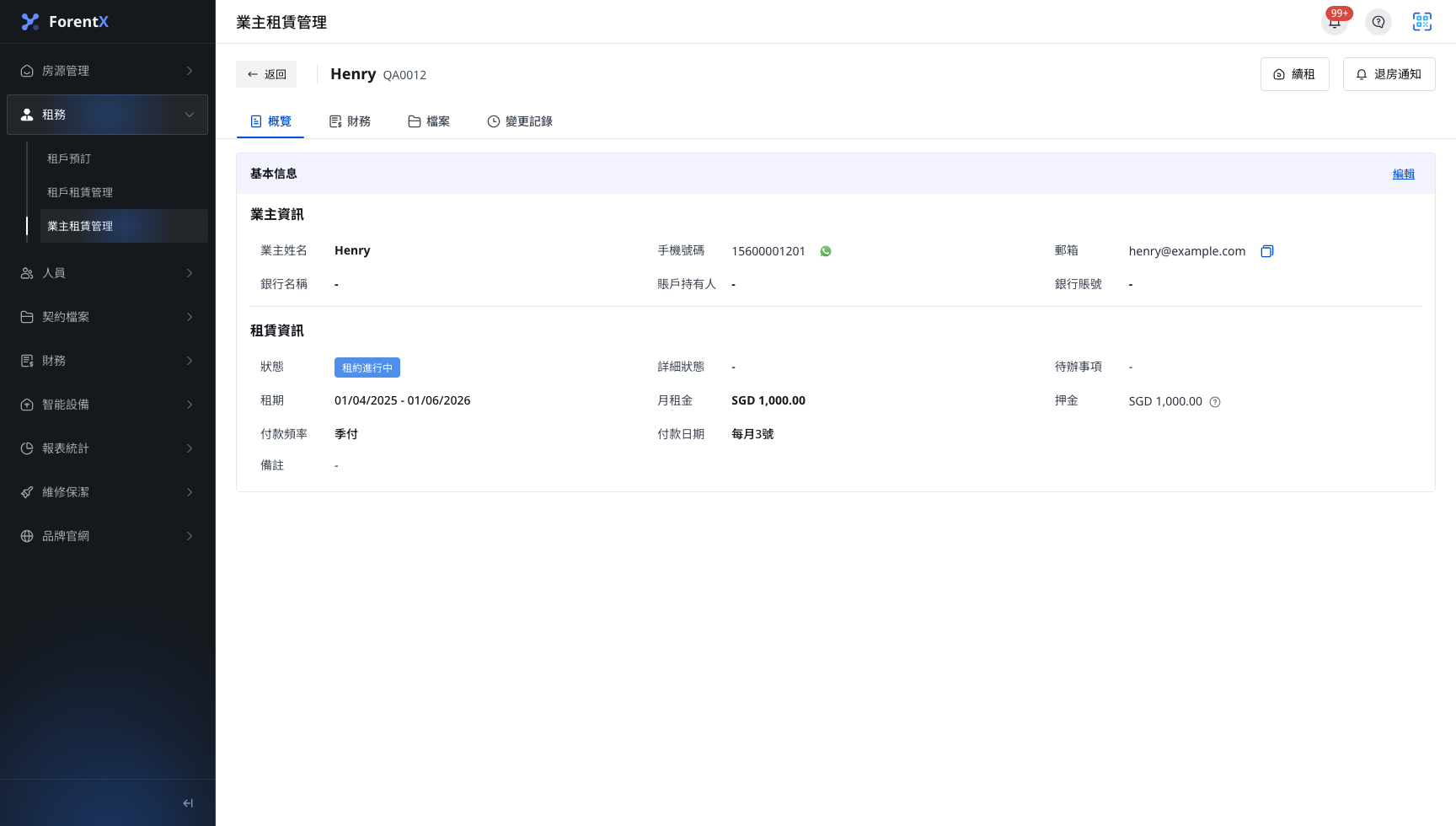Click the 續租 renew button
The width and height of the screenshot is (1456, 826).
[1294, 74]
